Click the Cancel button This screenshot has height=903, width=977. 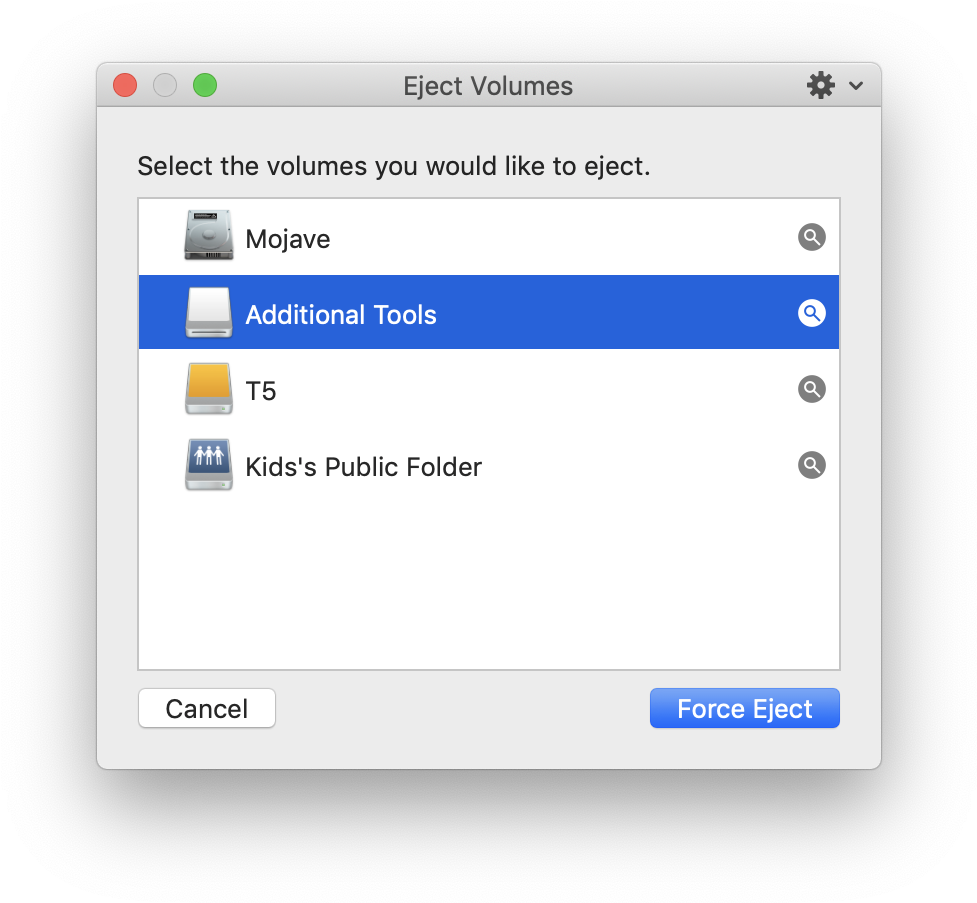(x=207, y=709)
